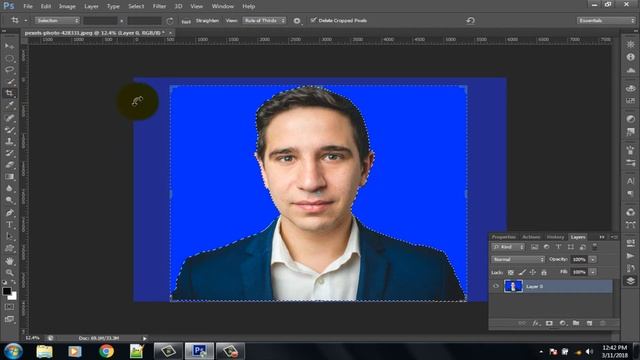Open the Filter menu
This screenshot has height=360, width=640.
pyautogui.click(x=159, y=6)
